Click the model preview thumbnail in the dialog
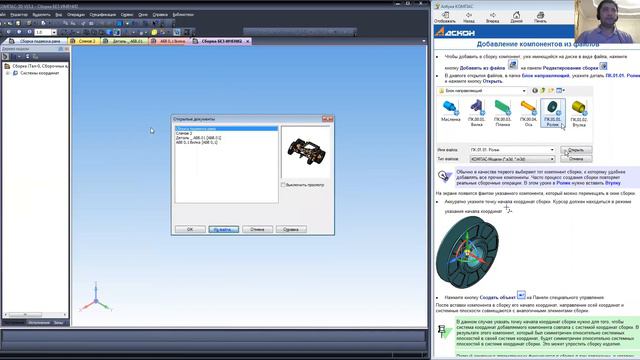 click(x=306, y=152)
